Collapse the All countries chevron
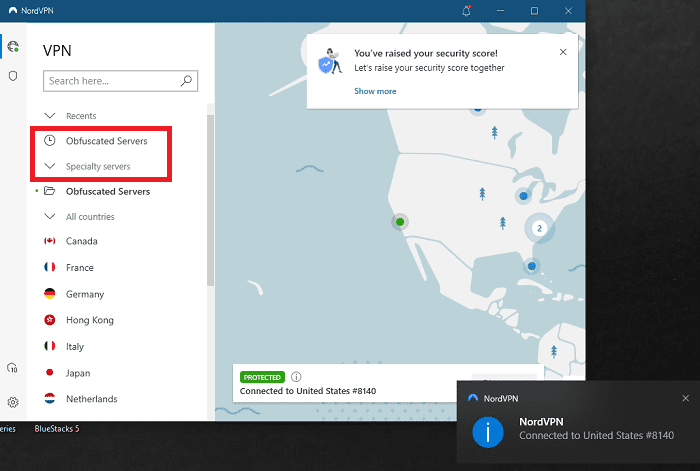700x471 pixels. pos(50,217)
